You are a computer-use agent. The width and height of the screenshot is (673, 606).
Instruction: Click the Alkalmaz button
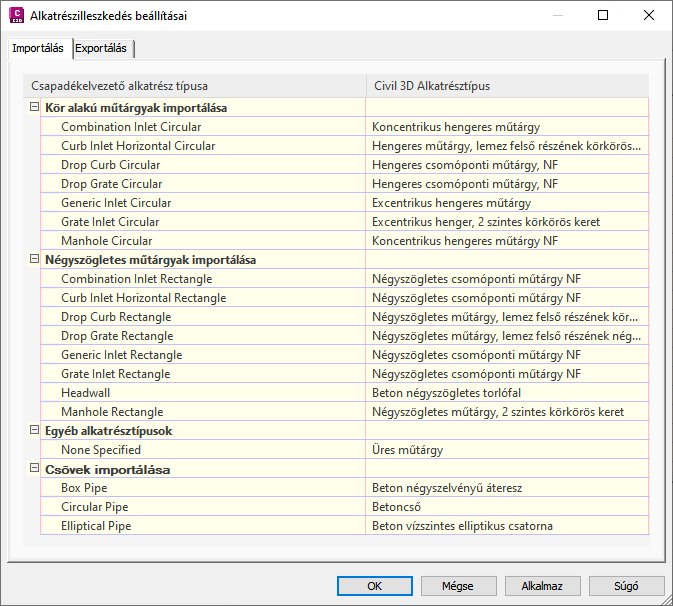pos(542,586)
